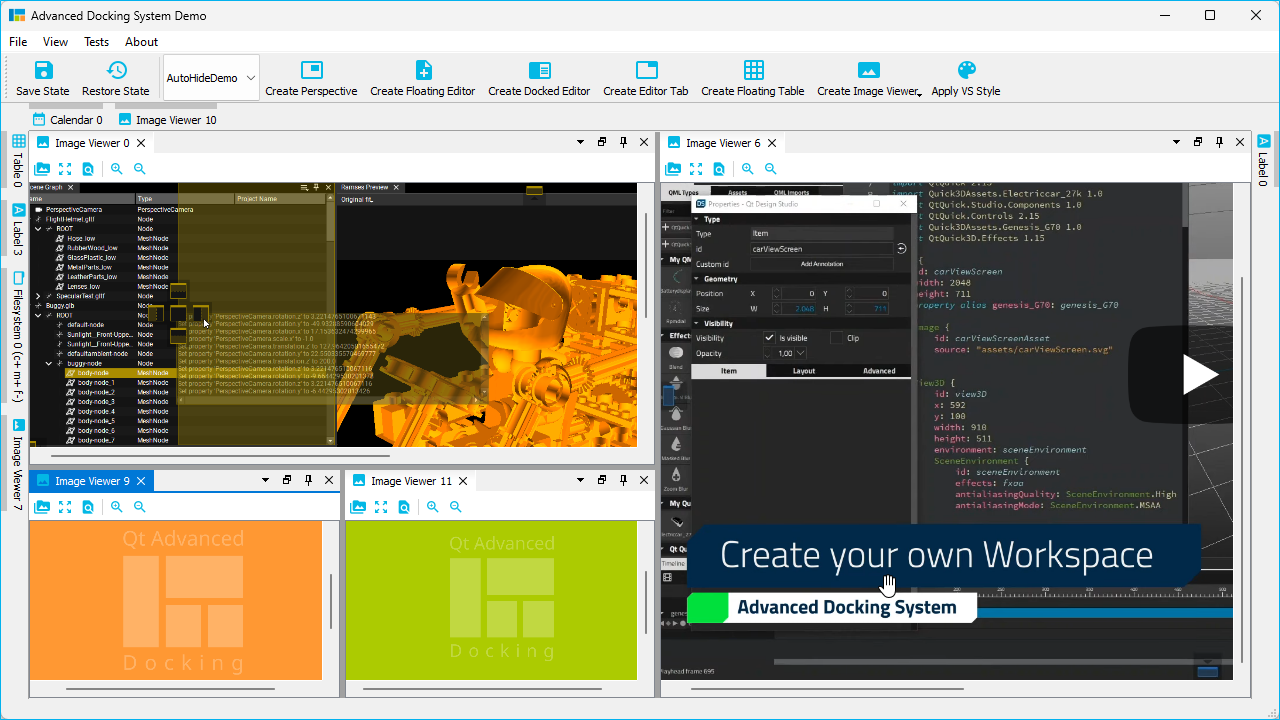The width and height of the screenshot is (1280, 720).
Task: Click the Create Docked Editor button
Action: pyautogui.click(x=539, y=78)
